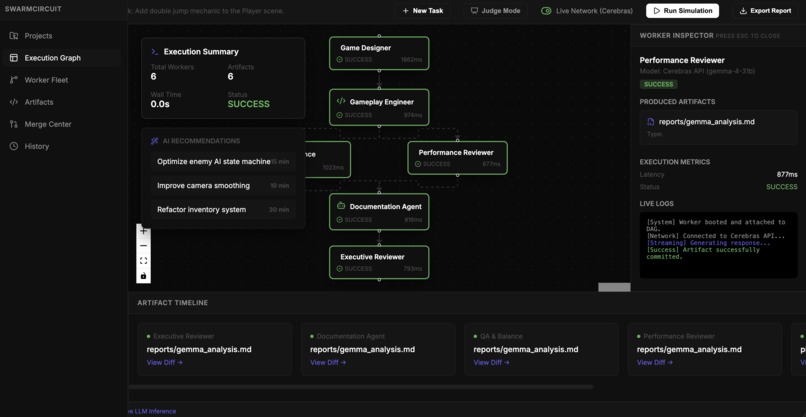806x417 pixels.
Task: Click the green SUCCESS badge under Performance Reviewer heading
Action: (x=658, y=84)
